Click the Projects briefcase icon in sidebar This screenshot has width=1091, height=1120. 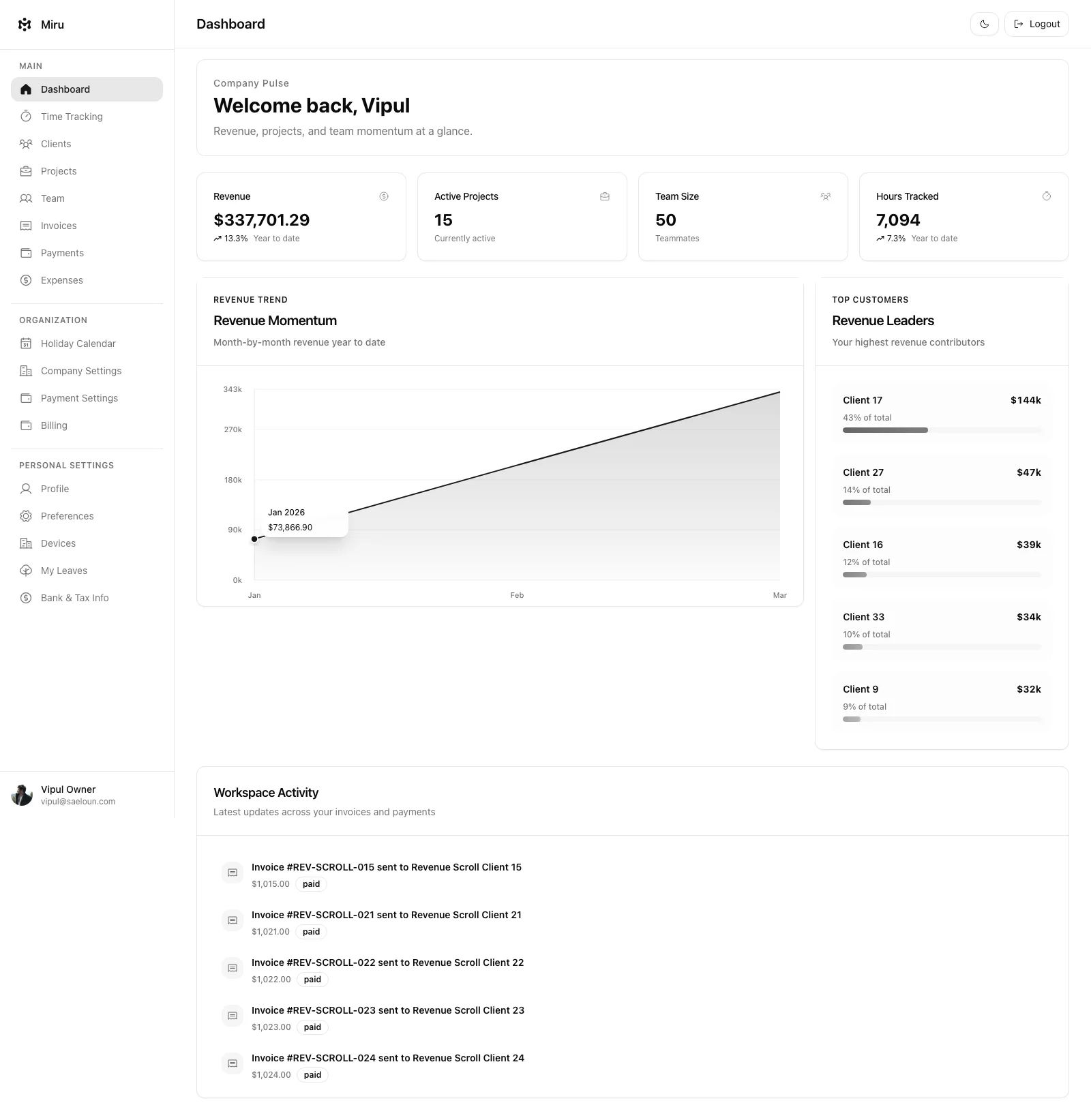coord(26,171)
